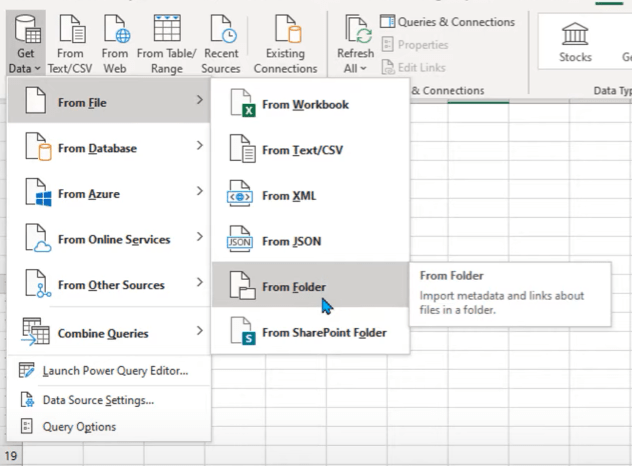Click From Table/Range ribbon icon

click(167, 29)
